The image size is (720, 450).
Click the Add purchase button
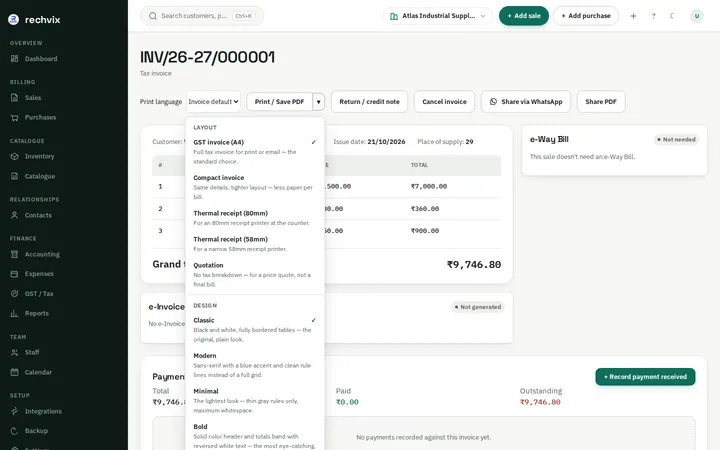coord(585,16)
